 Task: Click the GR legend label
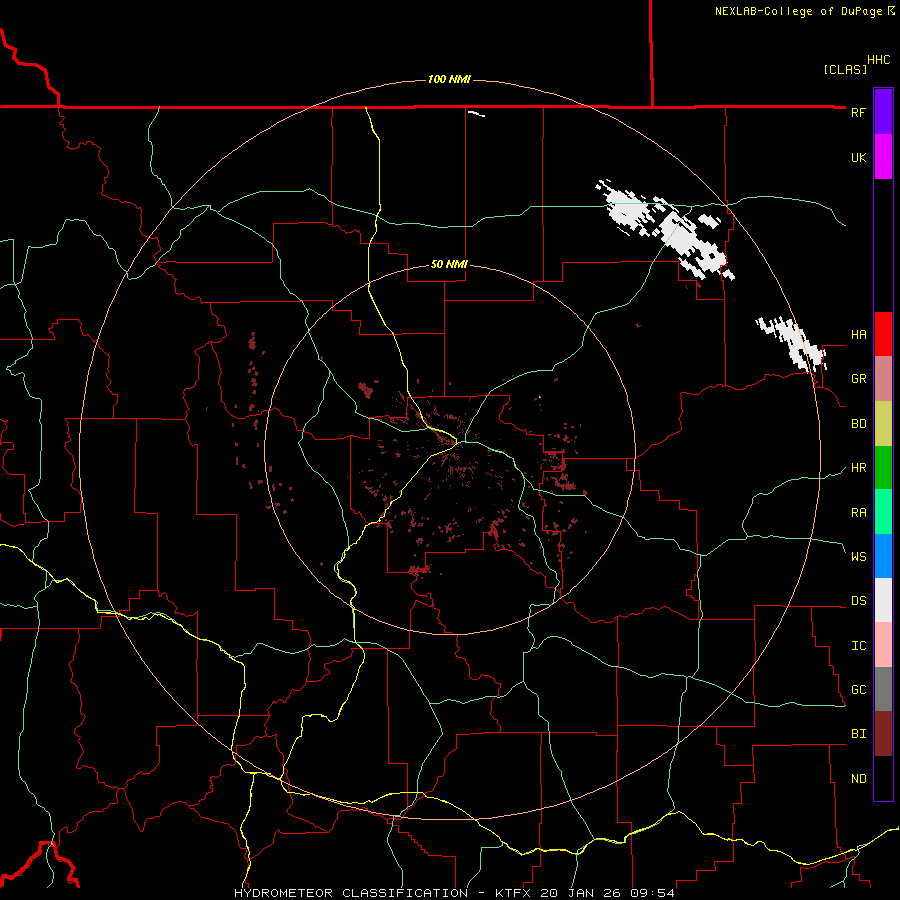coord(858,379)
